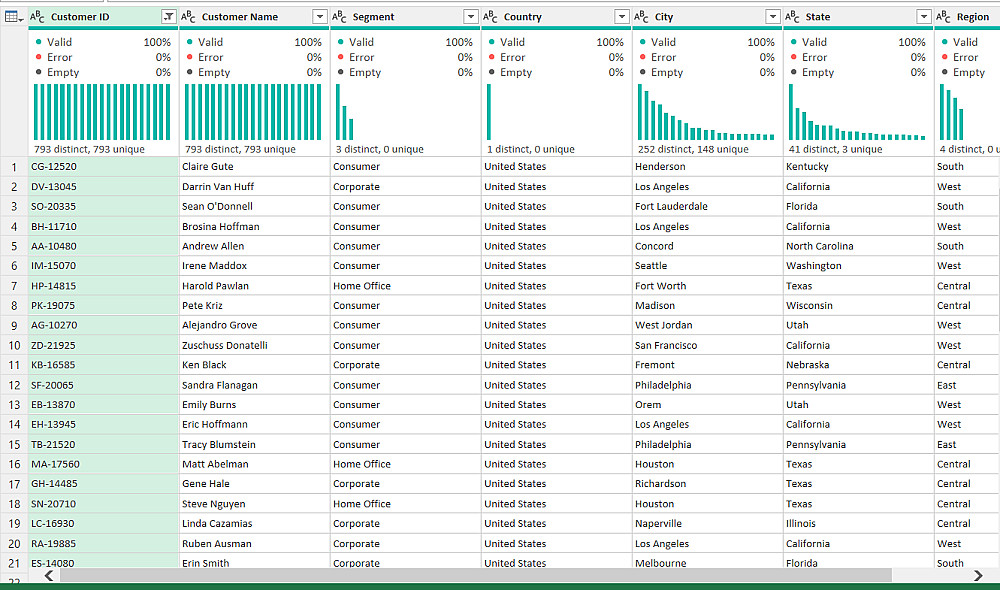Click the Region column data type icon

[x=944, y=17]
